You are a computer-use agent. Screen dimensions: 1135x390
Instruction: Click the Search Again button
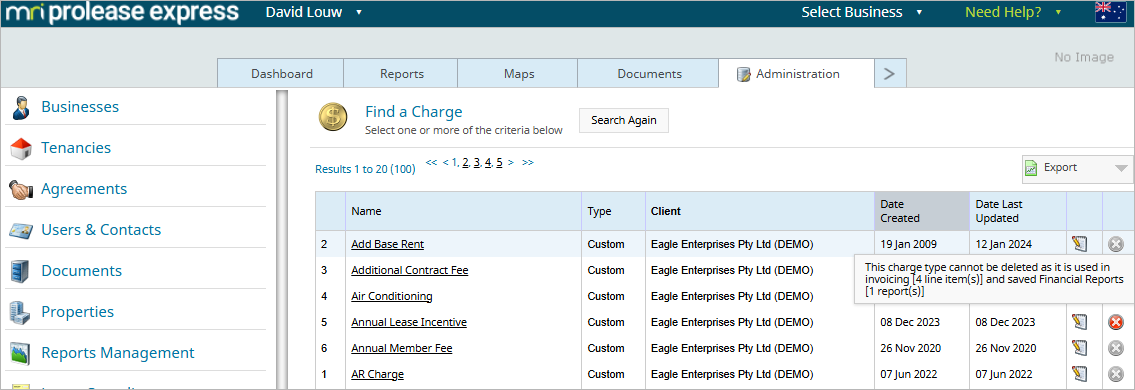click(624, 121)
